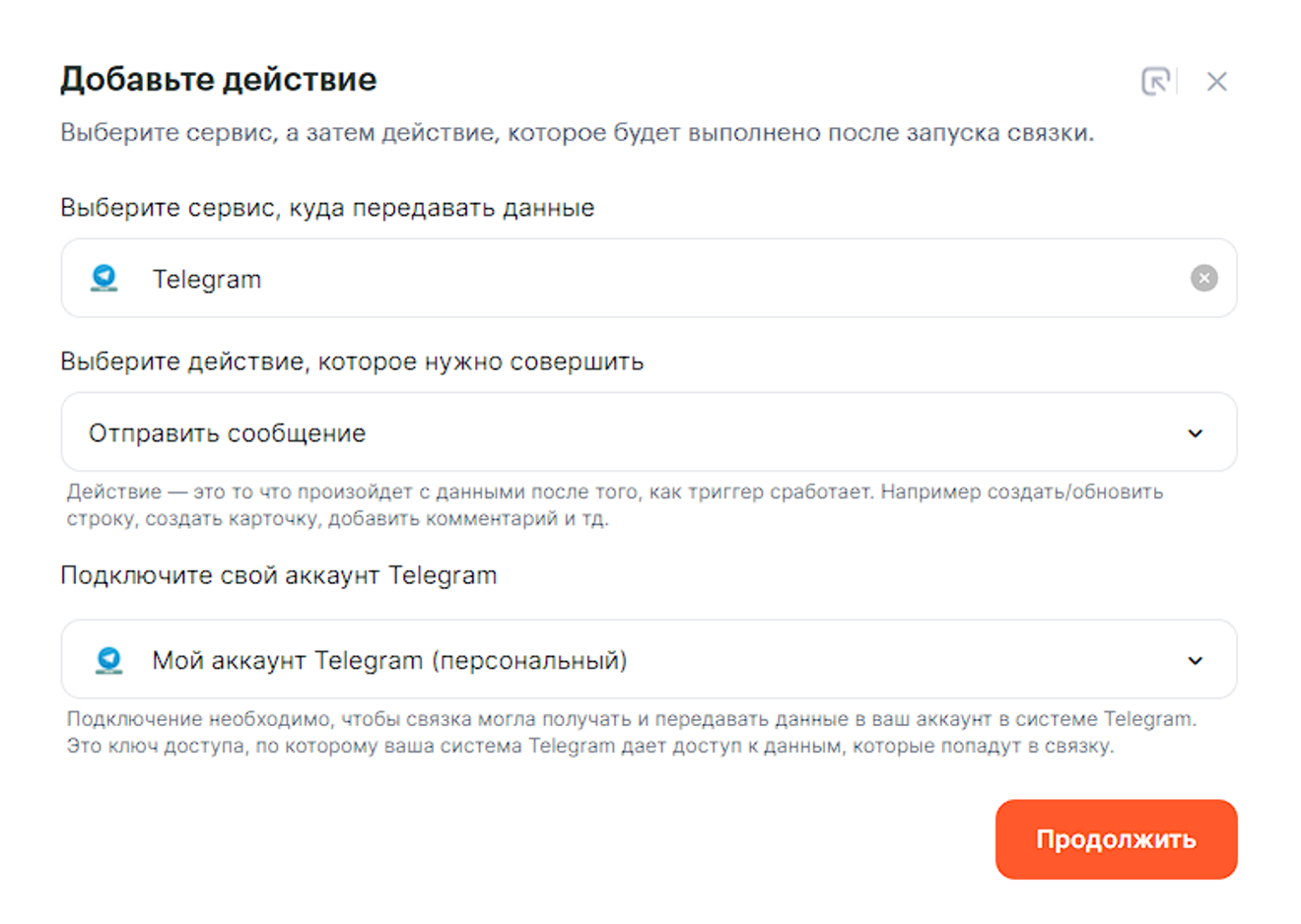The width and height of the screenshot is (1301, 924).
Task: Click the "Добавьте действие" heading
Action: click(219, 79)
